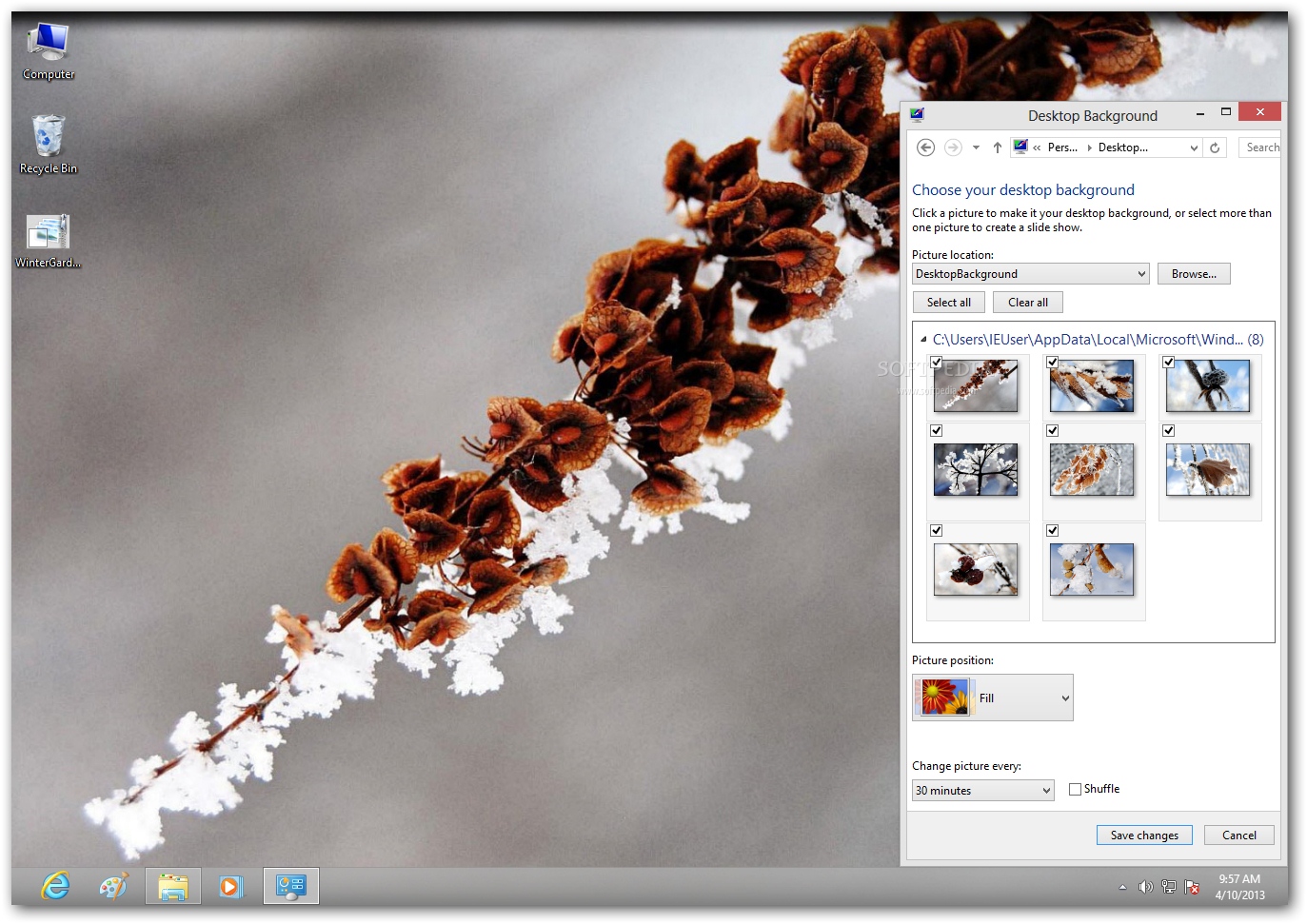Screen dimensions: 1307x924
Task: Open the Computer desktop icon
Action: (x=49, y=51)
